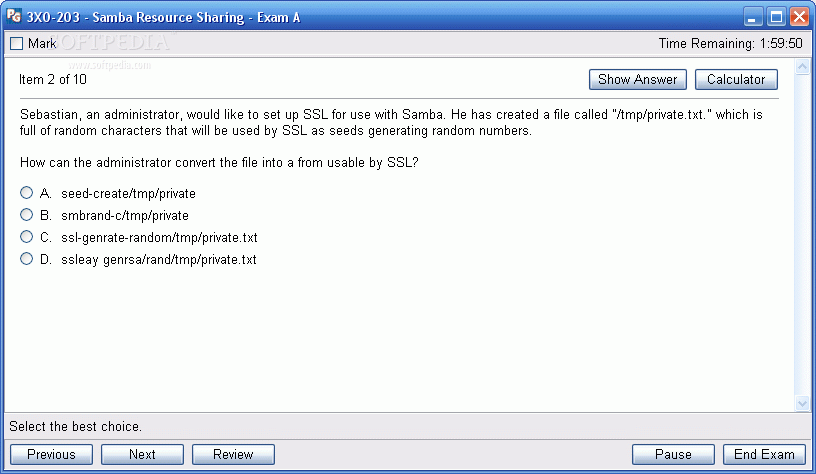This screenshot has width=816, height=474.
Task: Advance with the Next button
Action: point(142,454)
